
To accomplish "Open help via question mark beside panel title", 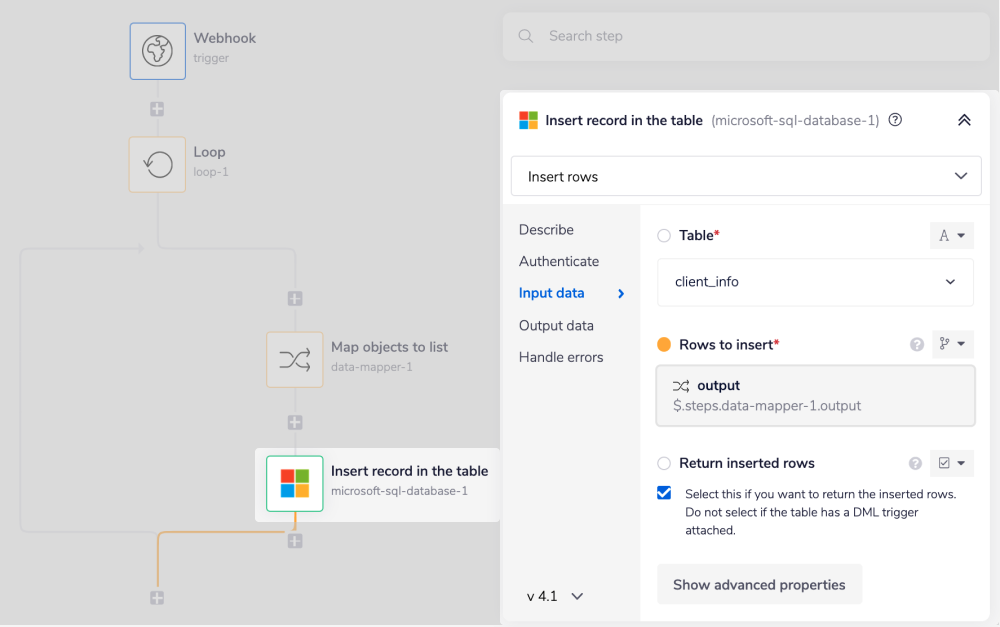I will point(894,119).
